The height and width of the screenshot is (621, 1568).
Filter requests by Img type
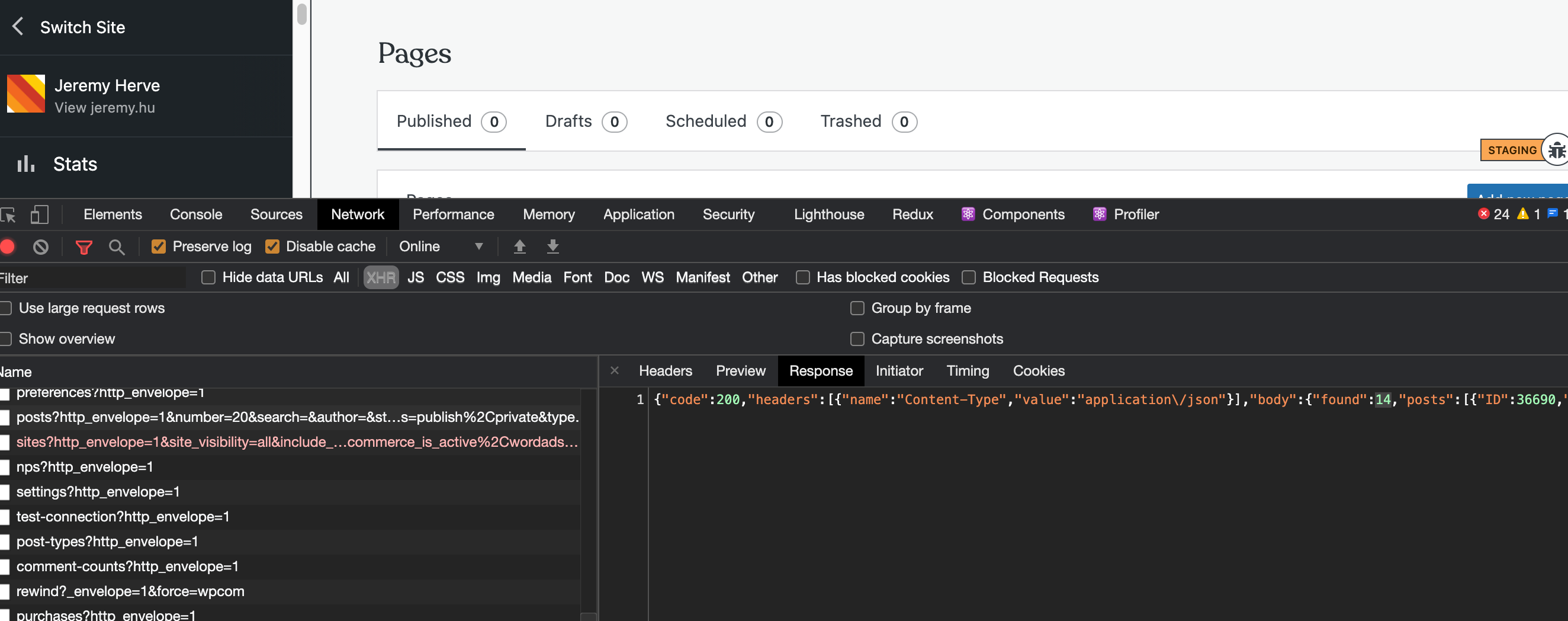tap(487, 277)
